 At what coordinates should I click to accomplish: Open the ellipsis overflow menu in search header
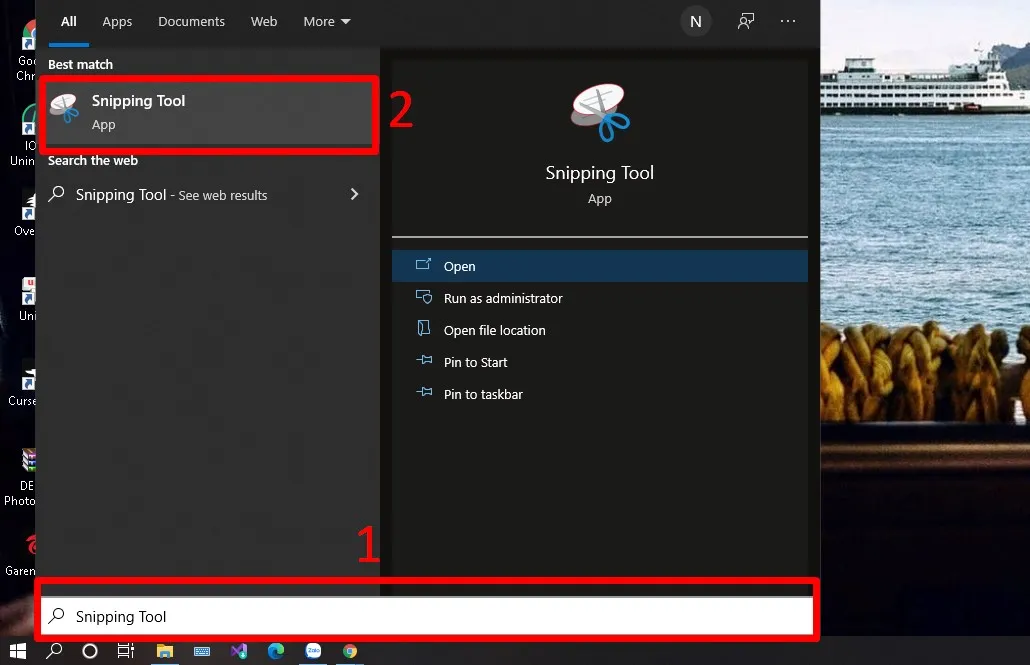click(788, 21)
